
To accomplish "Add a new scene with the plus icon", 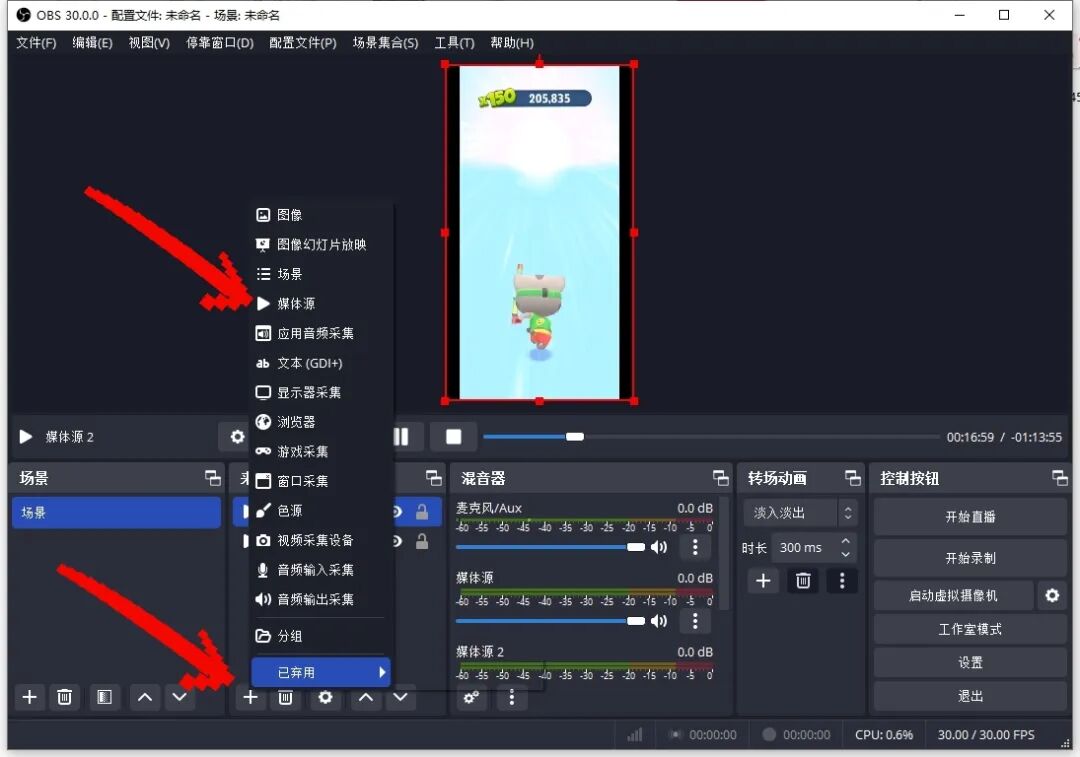I will click(30, 697).
